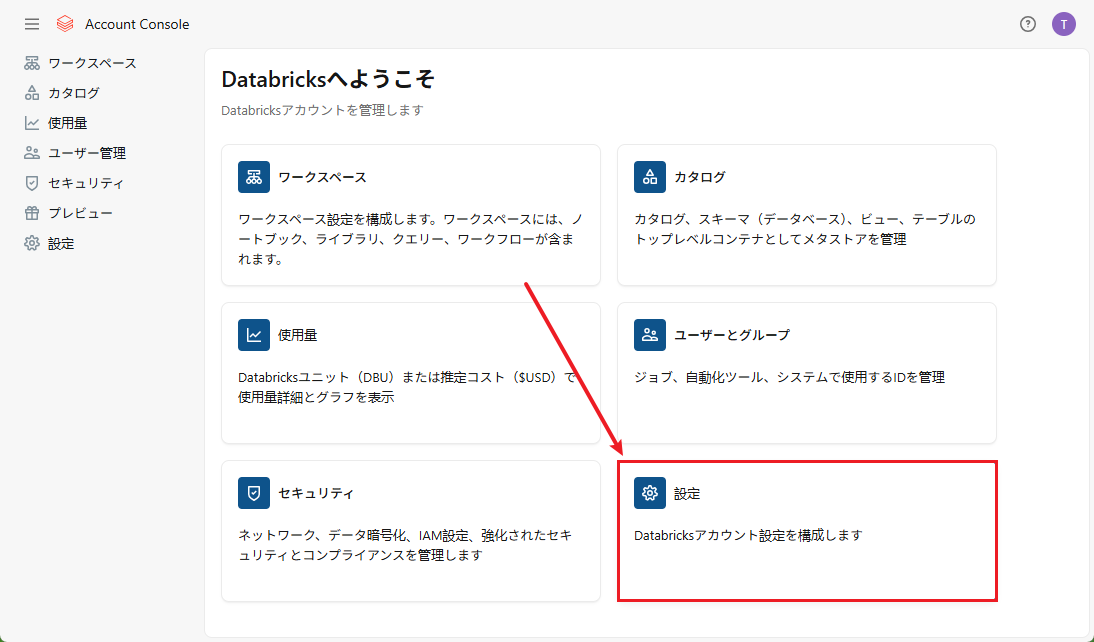Open the ユーザーとグループ card title

tap(731, 335)
